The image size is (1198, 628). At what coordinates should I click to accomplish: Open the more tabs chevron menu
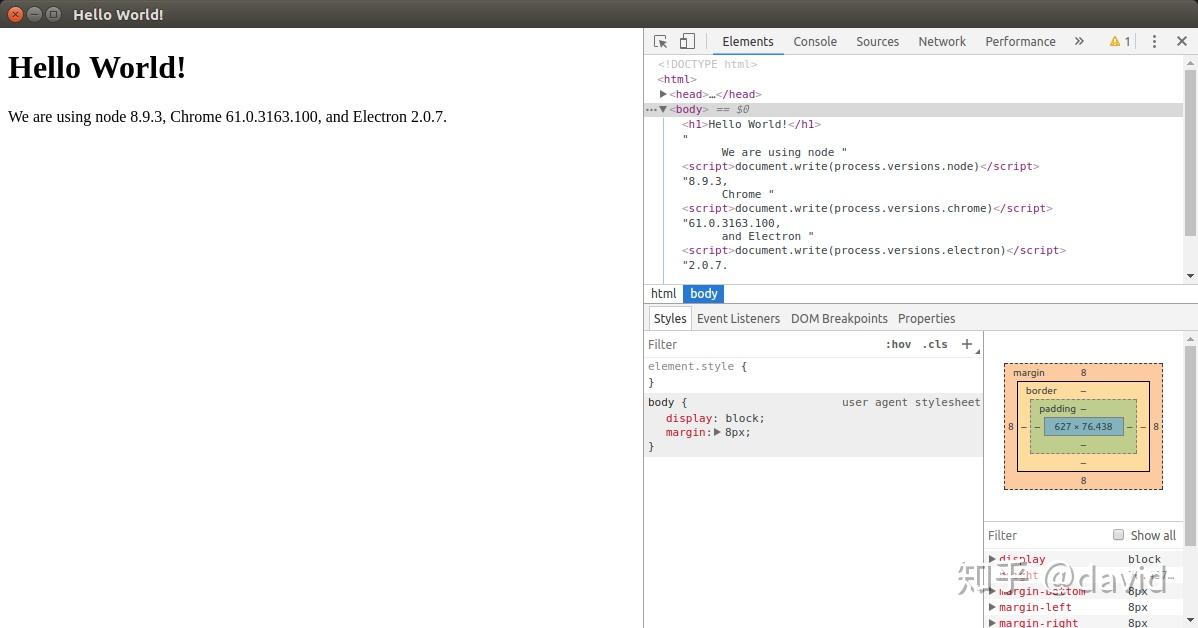pos(1079,41)
